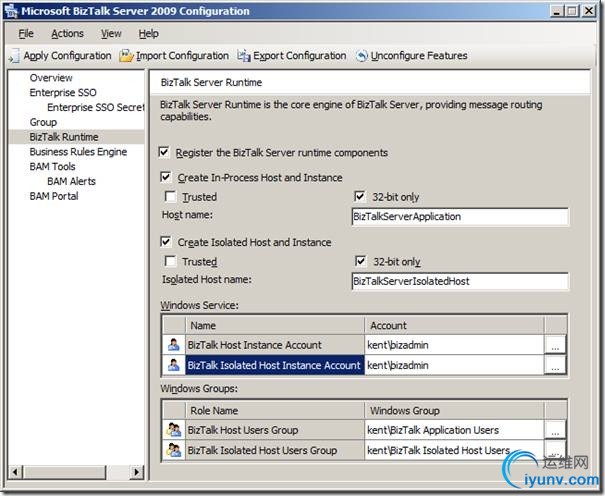Select the BizTalk Host Users Group row
Screen dimensions: 605x496
pos(364,430)
